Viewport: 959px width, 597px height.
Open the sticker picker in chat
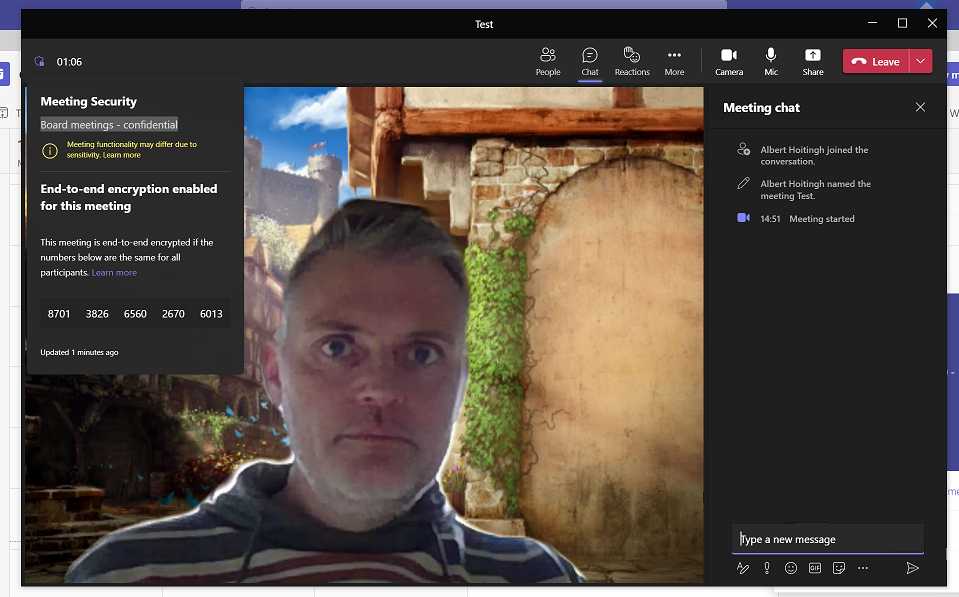[x=839, y=568]
